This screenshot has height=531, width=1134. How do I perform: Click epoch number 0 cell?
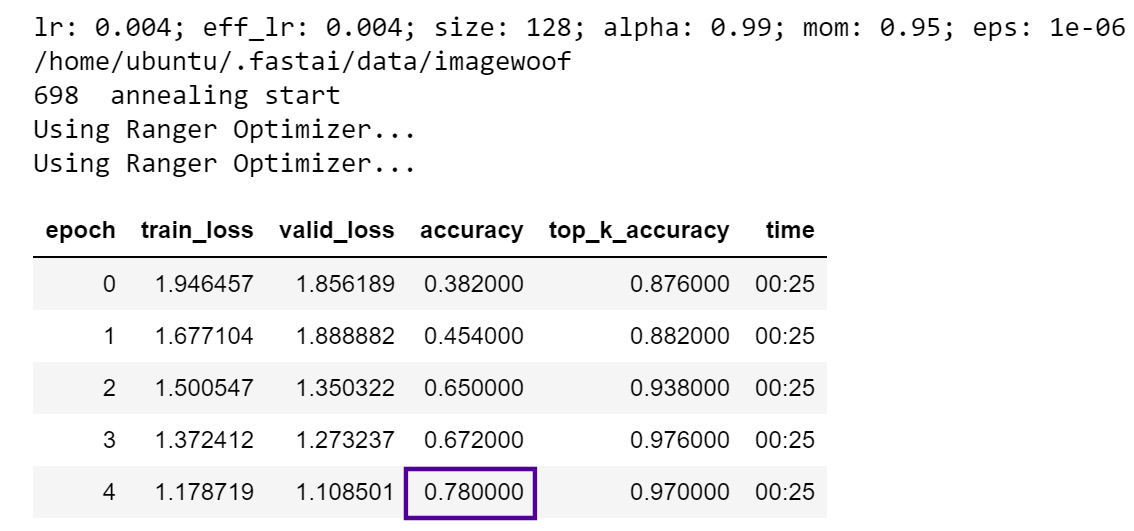[x=108, y=284]
